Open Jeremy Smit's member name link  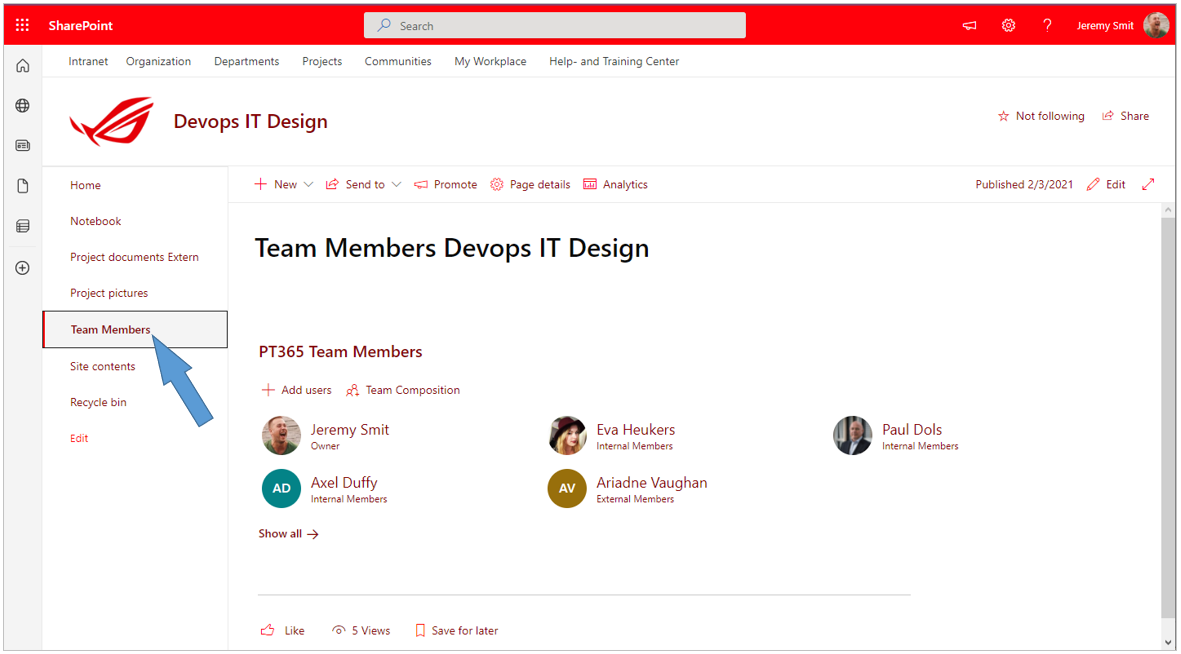(349, 430)
